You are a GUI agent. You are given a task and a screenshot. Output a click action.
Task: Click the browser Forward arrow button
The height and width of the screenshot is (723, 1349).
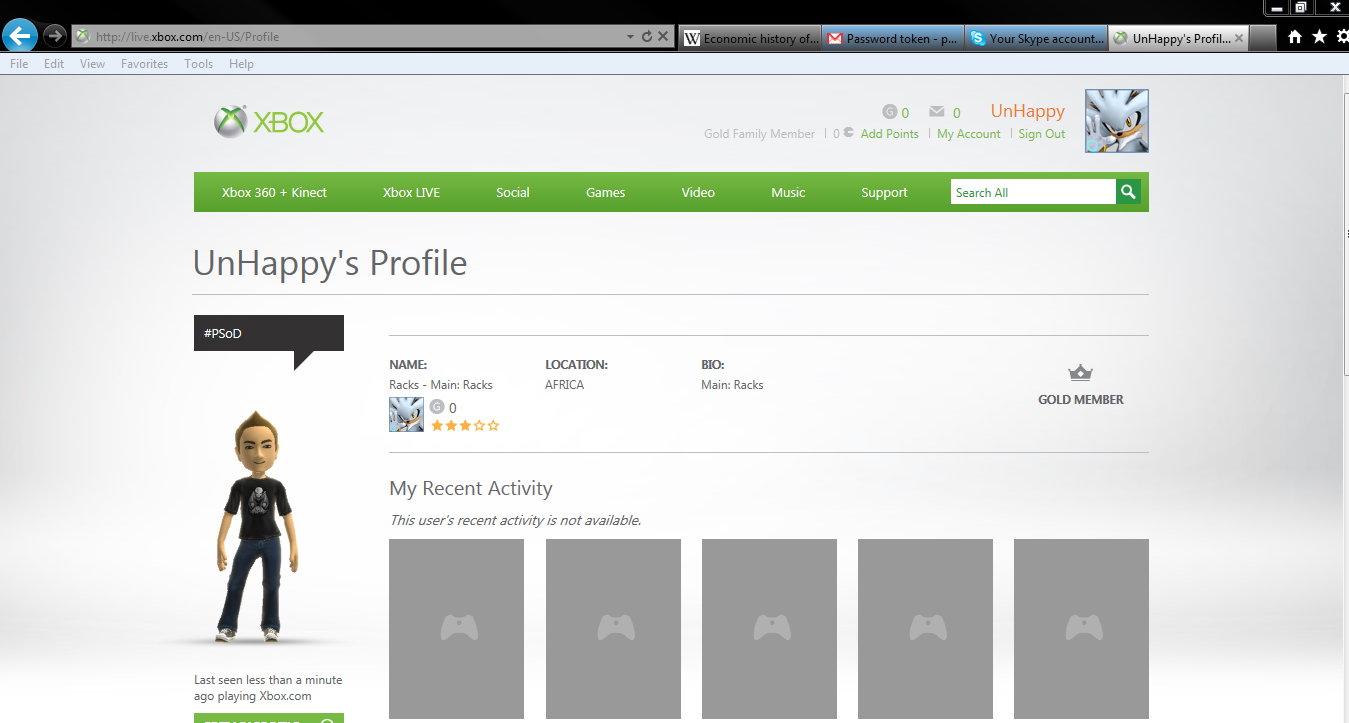coord(54,37)
